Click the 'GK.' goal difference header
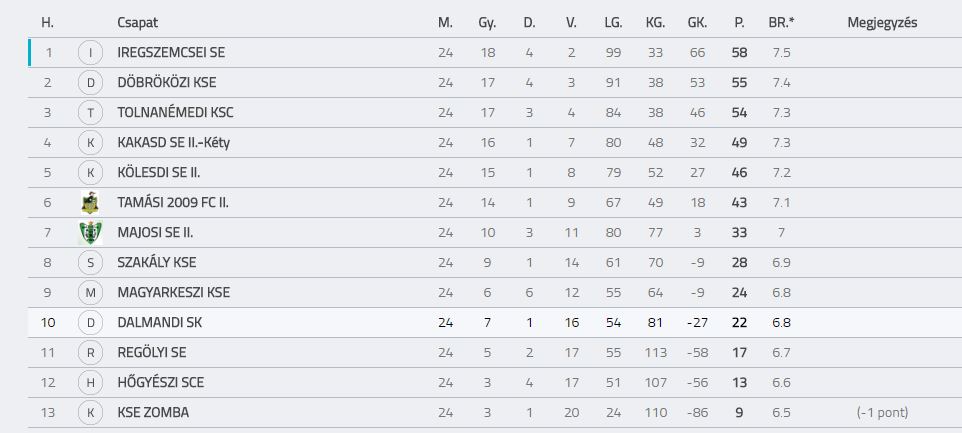 coord(698,23)
